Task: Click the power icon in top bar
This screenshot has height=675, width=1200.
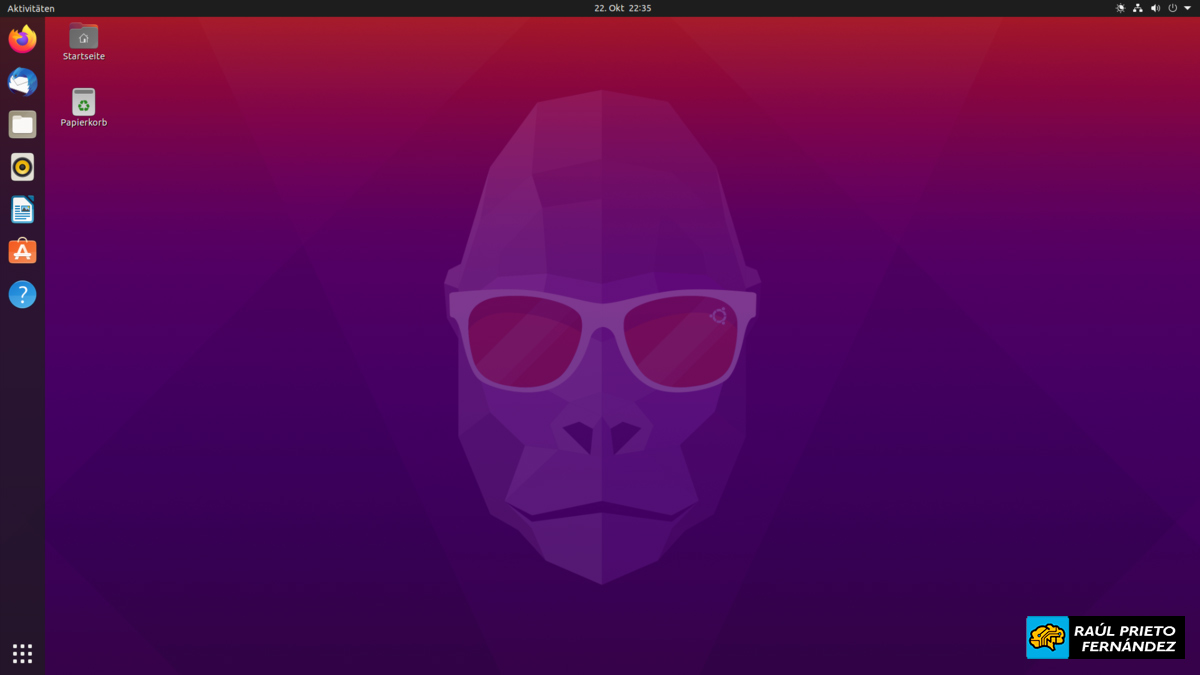Action: (1173, 8)
